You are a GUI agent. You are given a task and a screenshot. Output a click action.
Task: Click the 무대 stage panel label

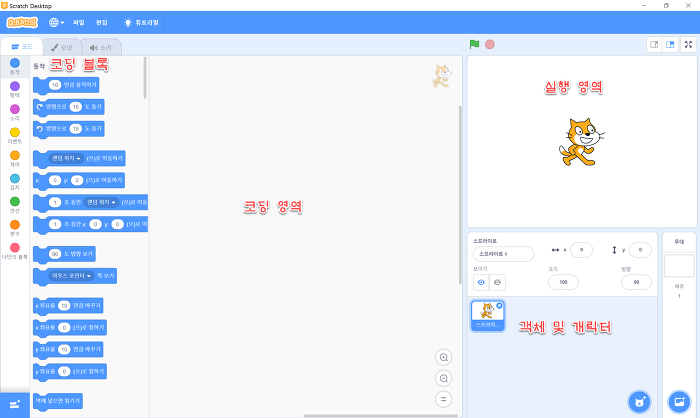pyautogui.click(x=679, y=242)
